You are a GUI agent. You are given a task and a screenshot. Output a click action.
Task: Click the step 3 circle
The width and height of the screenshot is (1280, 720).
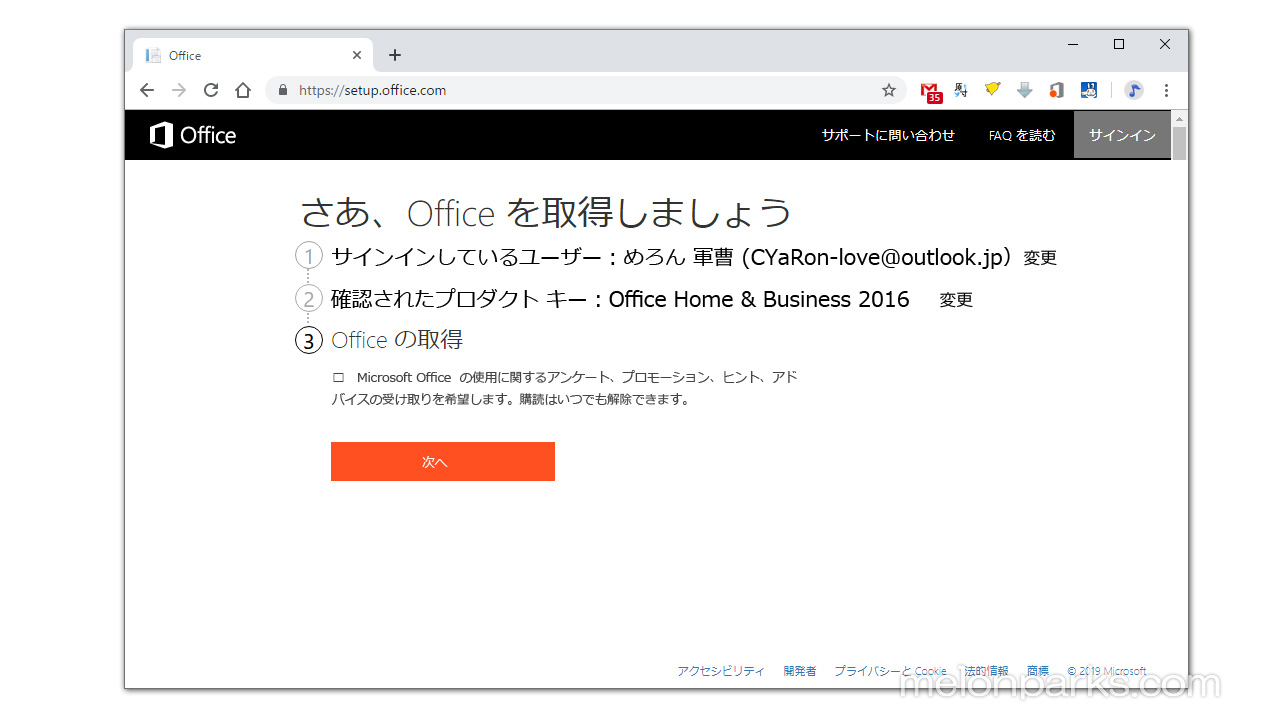click(309, 340)
